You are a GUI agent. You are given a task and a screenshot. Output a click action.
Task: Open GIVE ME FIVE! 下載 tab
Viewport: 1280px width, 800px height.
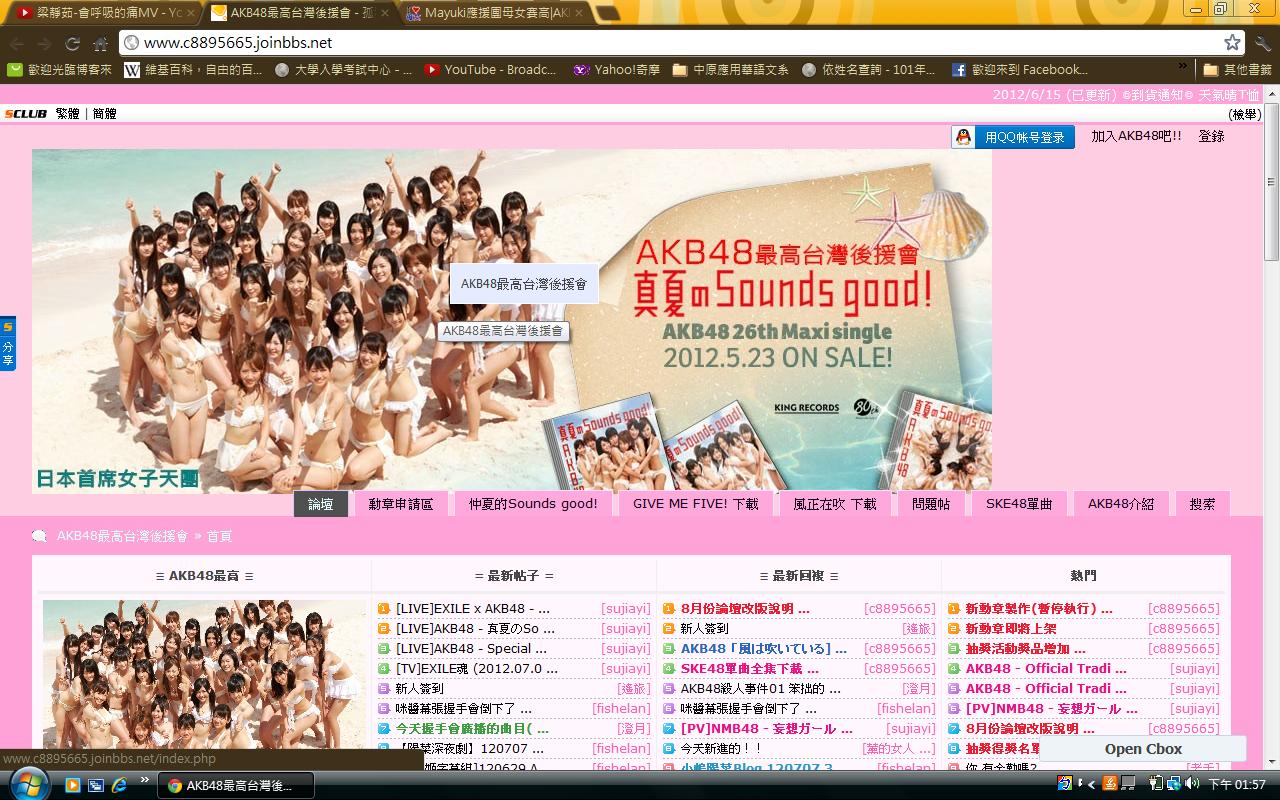pos(695,504)
